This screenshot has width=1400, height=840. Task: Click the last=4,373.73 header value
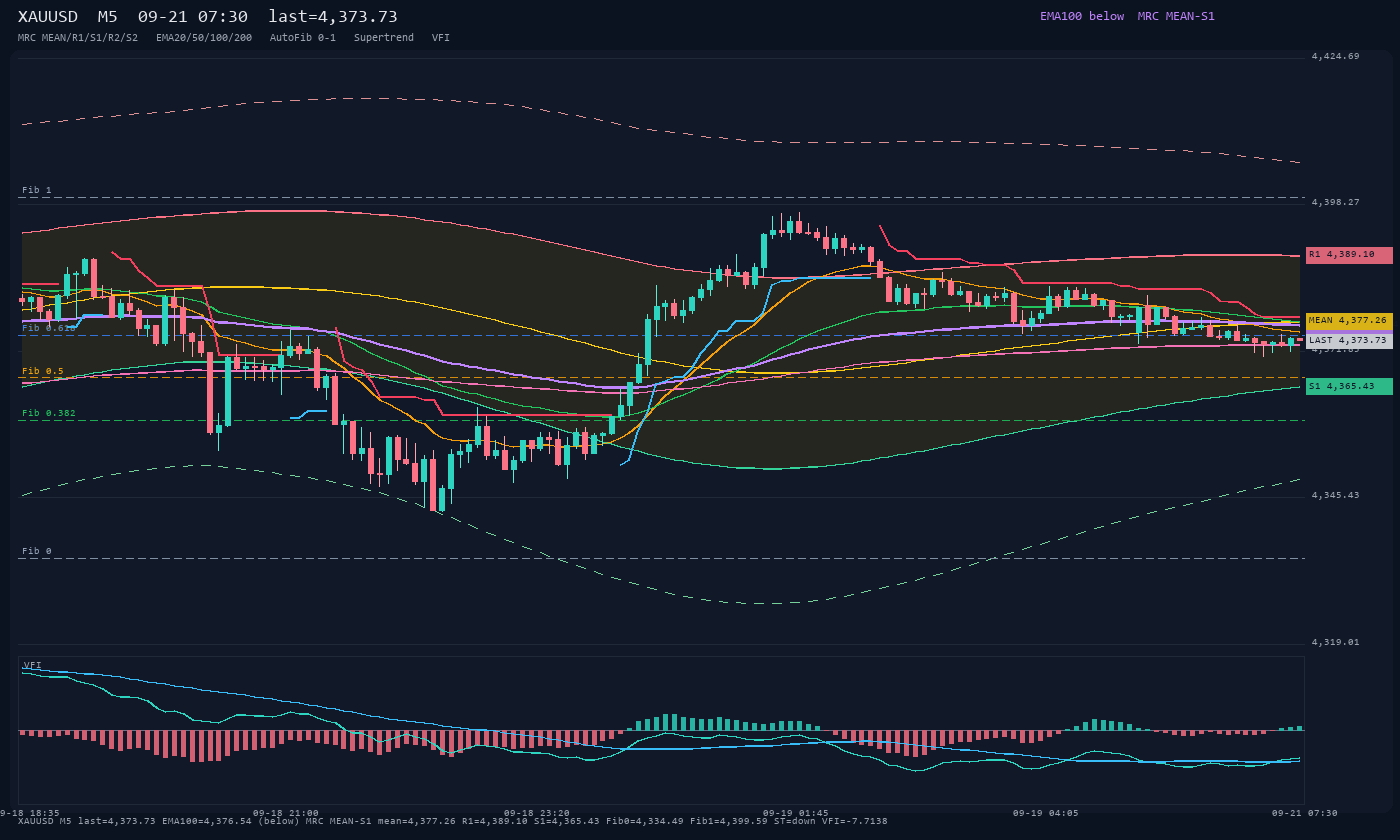[x=333, y=17]
